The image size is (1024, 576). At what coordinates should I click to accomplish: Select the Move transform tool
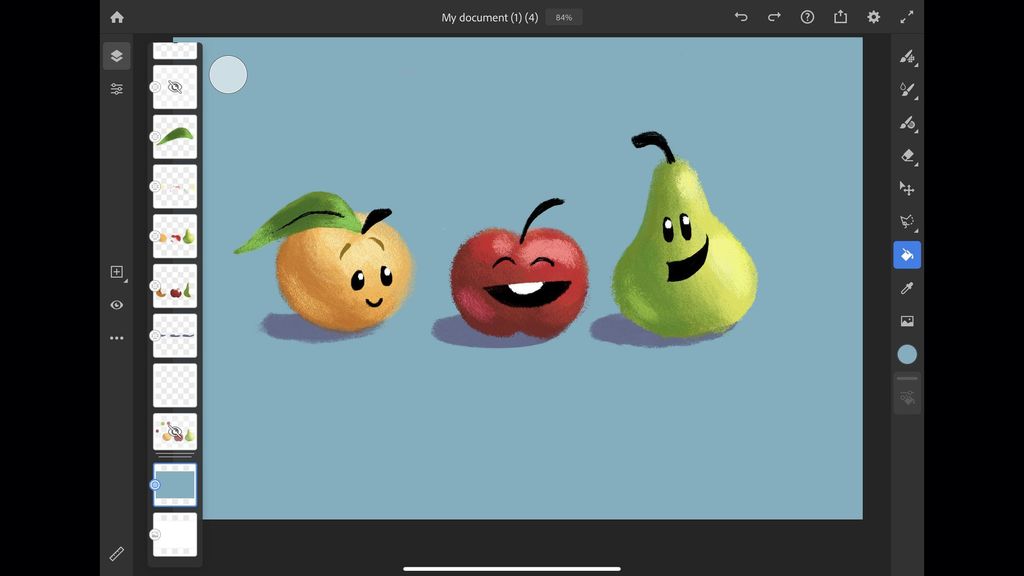908,188
